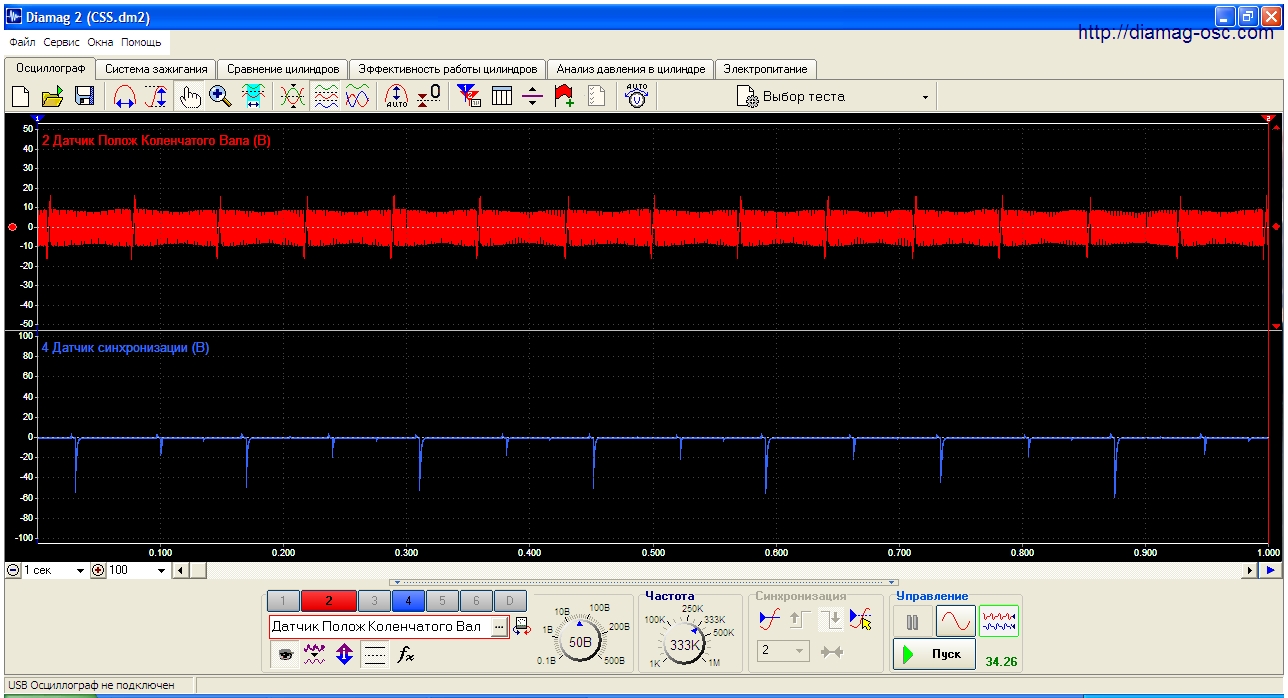Toggle channel visibility eye icon
1288x698 pixels.
[x=285, y=655]
